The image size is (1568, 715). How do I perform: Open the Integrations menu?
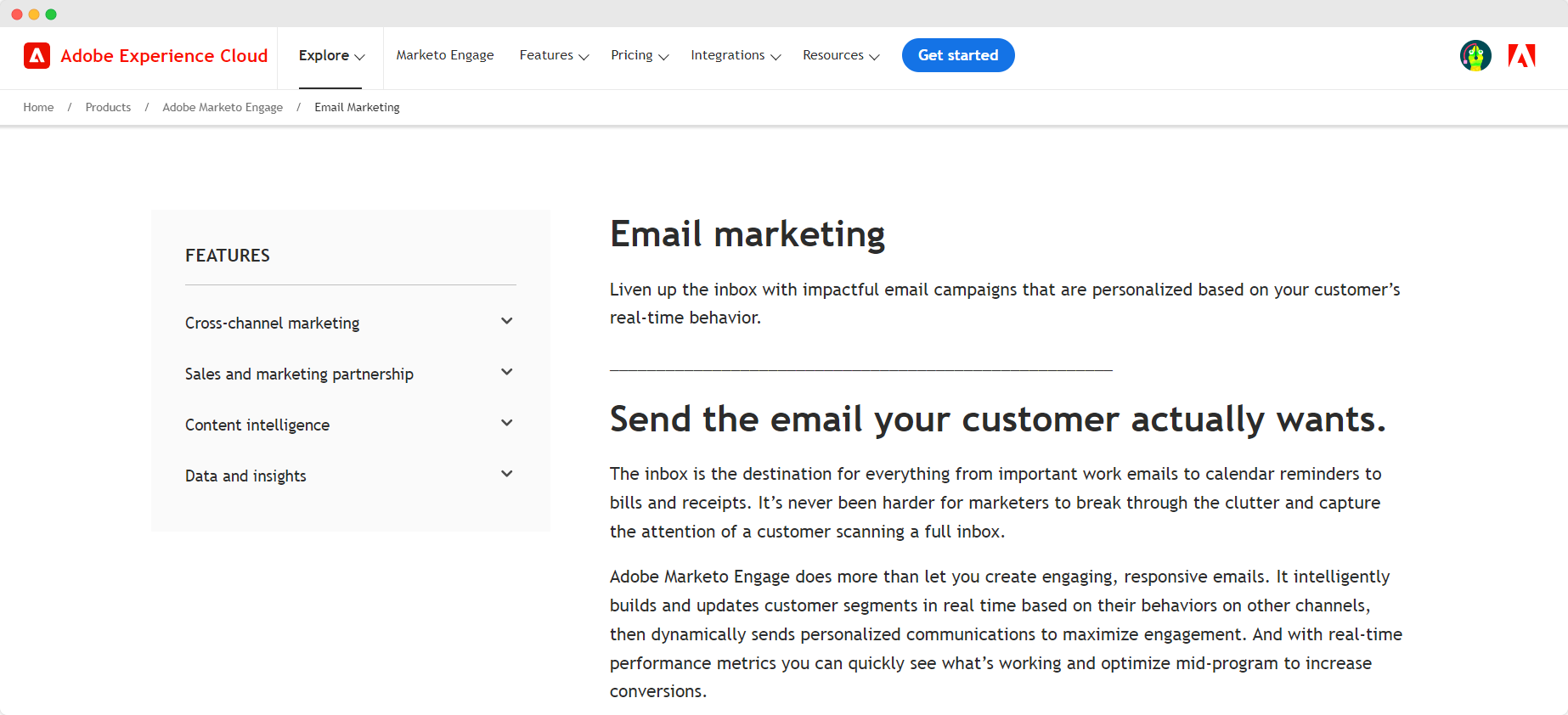coord(736,55)
